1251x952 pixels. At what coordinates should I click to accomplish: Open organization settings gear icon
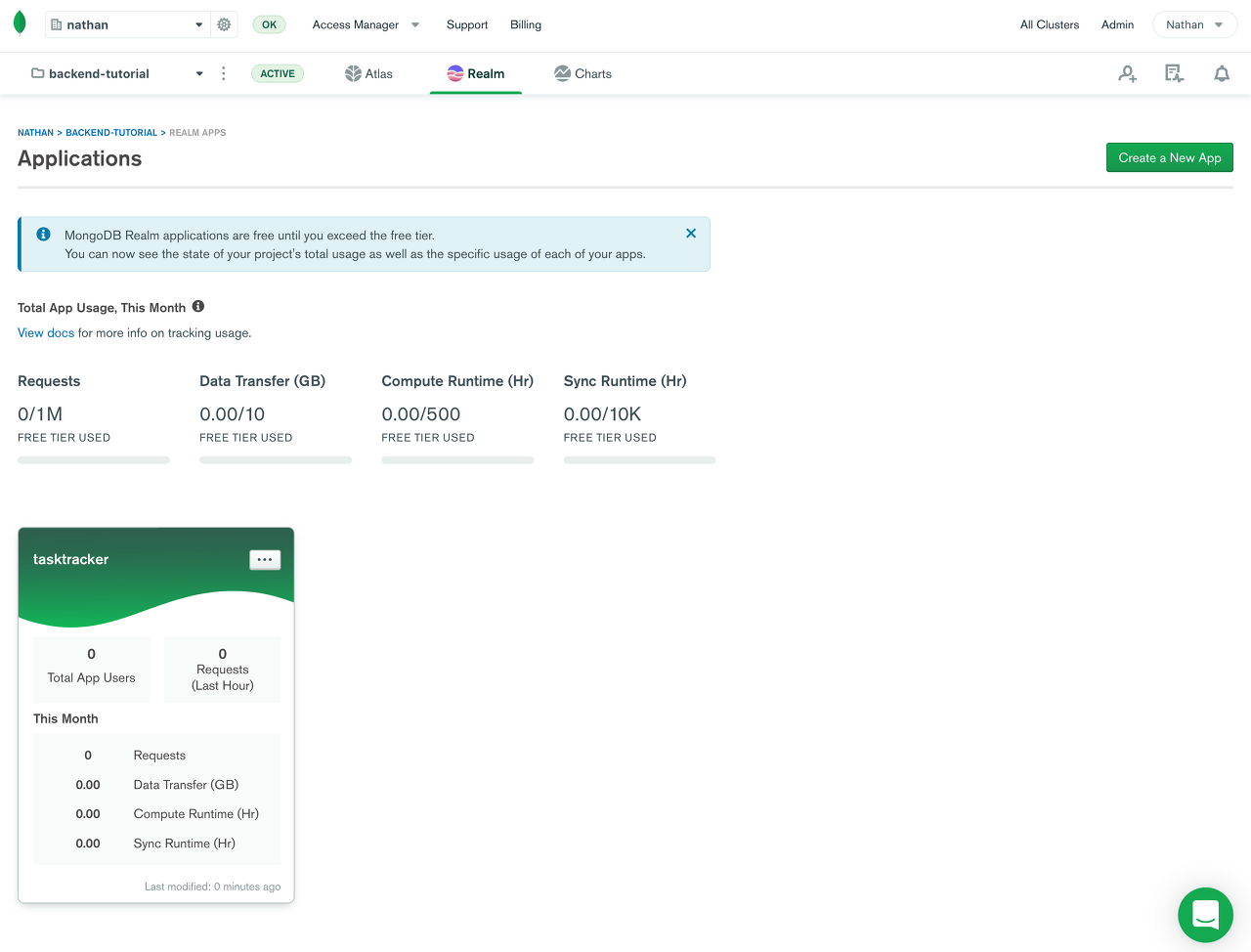[x=224, y=24]
